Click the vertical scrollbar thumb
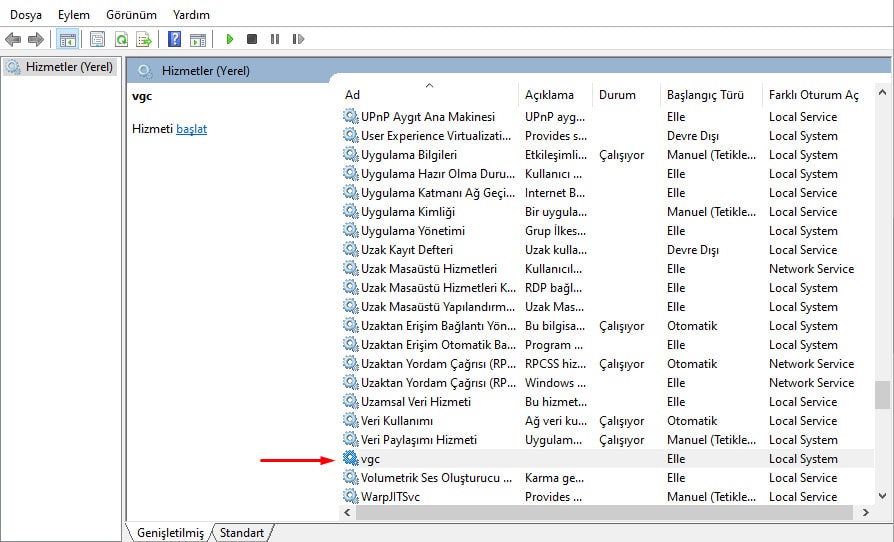The image size is (894, 542). pos(883,395)
